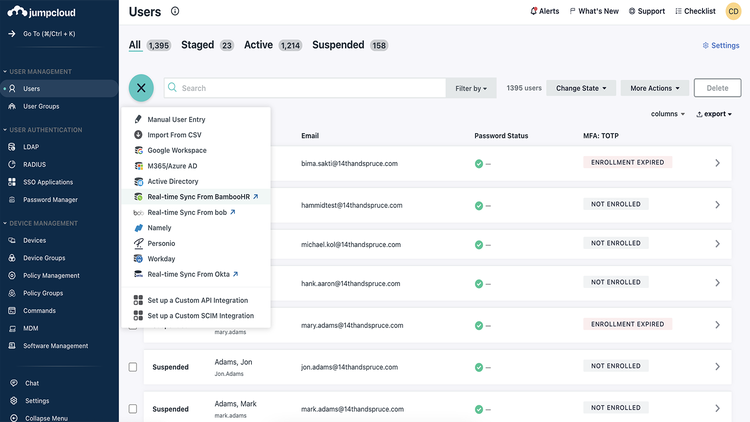
Task: Click the JumpCloud logo
Action: click(41, 12)
